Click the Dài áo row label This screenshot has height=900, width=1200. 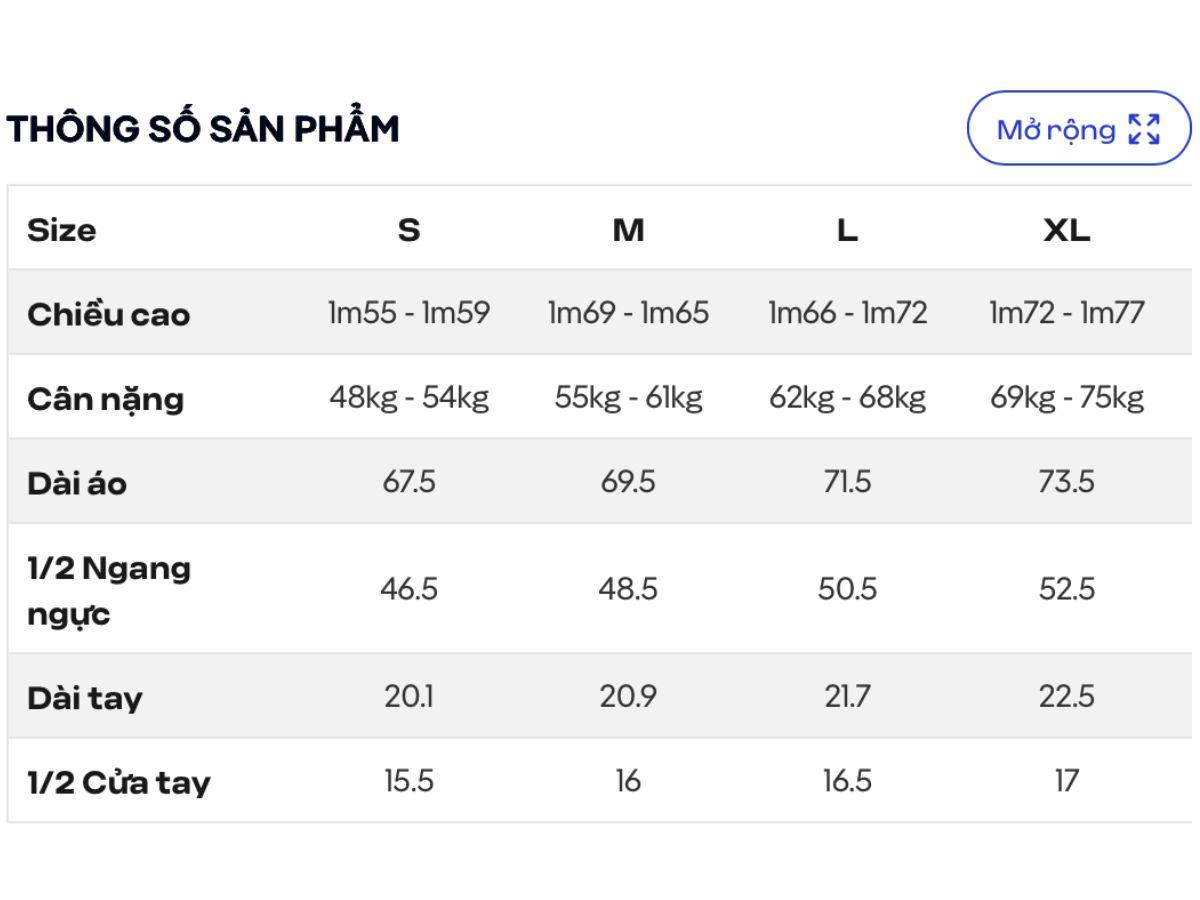[x=77, y=483]
